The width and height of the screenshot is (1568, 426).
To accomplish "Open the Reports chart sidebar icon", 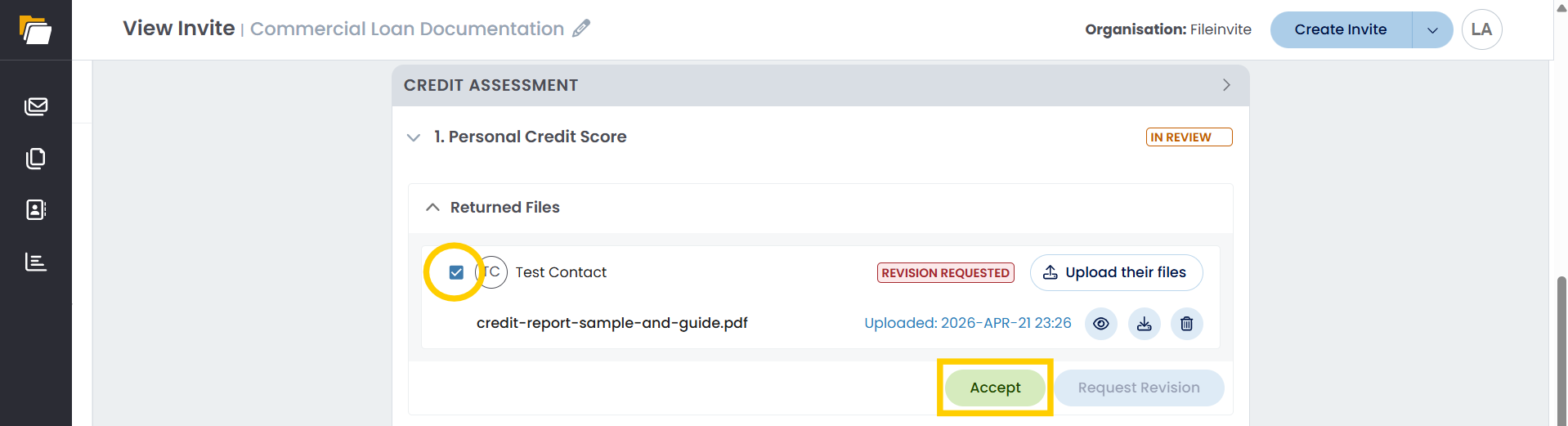I will point(36,262).
